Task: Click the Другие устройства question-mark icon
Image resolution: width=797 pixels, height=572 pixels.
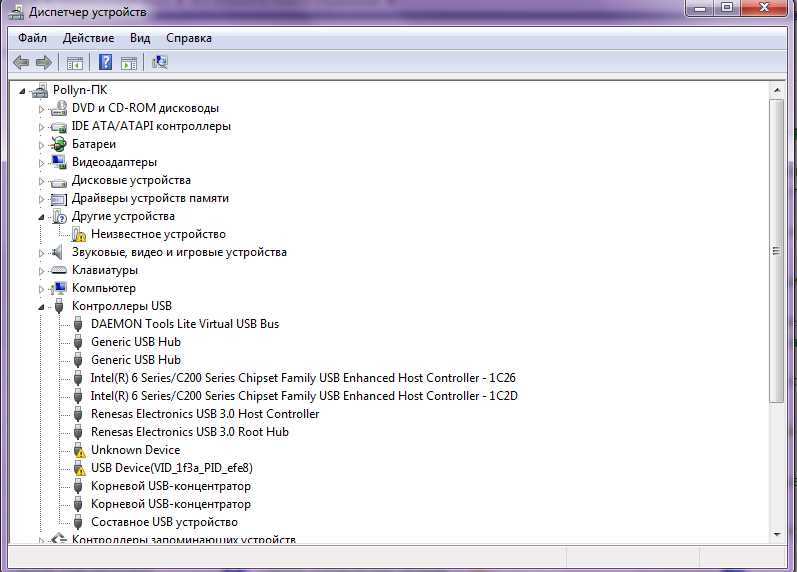Action: pyautogui.click(x=59, y=217)
